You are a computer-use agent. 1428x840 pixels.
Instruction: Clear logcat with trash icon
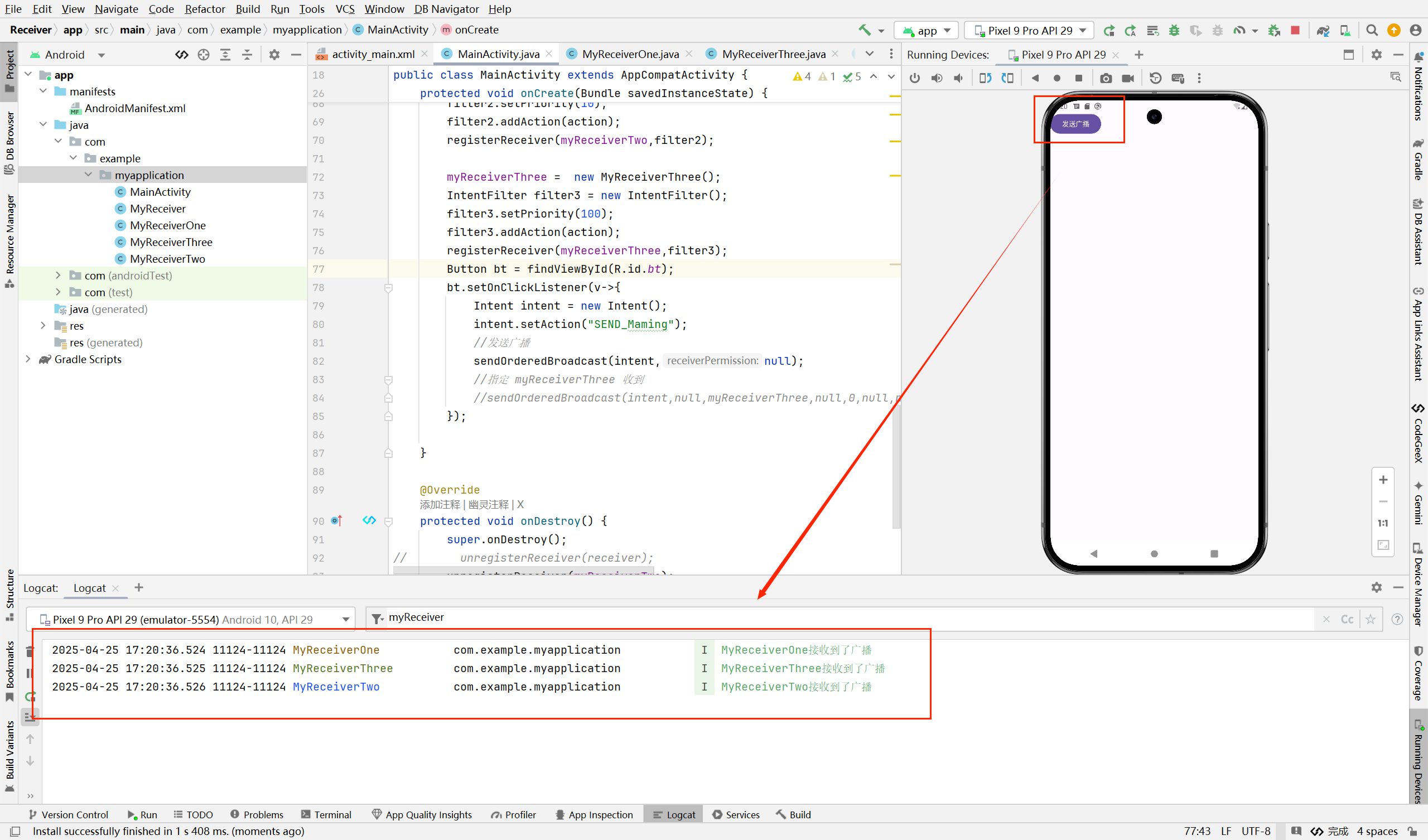[30, 652]
